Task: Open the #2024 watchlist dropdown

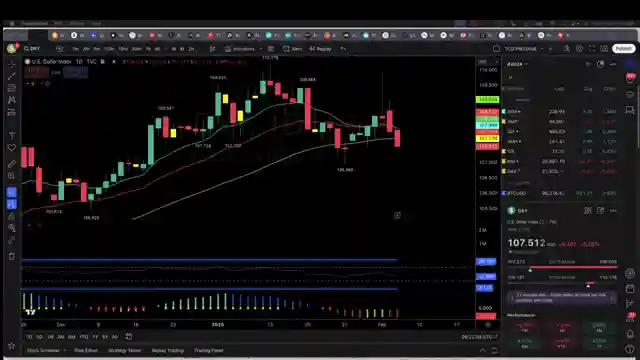Action: pyautogui.click(x=517, y=64)
